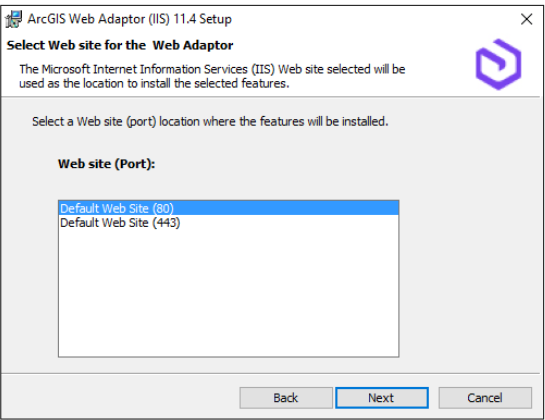
Task: Click blank gray area right of the list box
Action: 469,278
